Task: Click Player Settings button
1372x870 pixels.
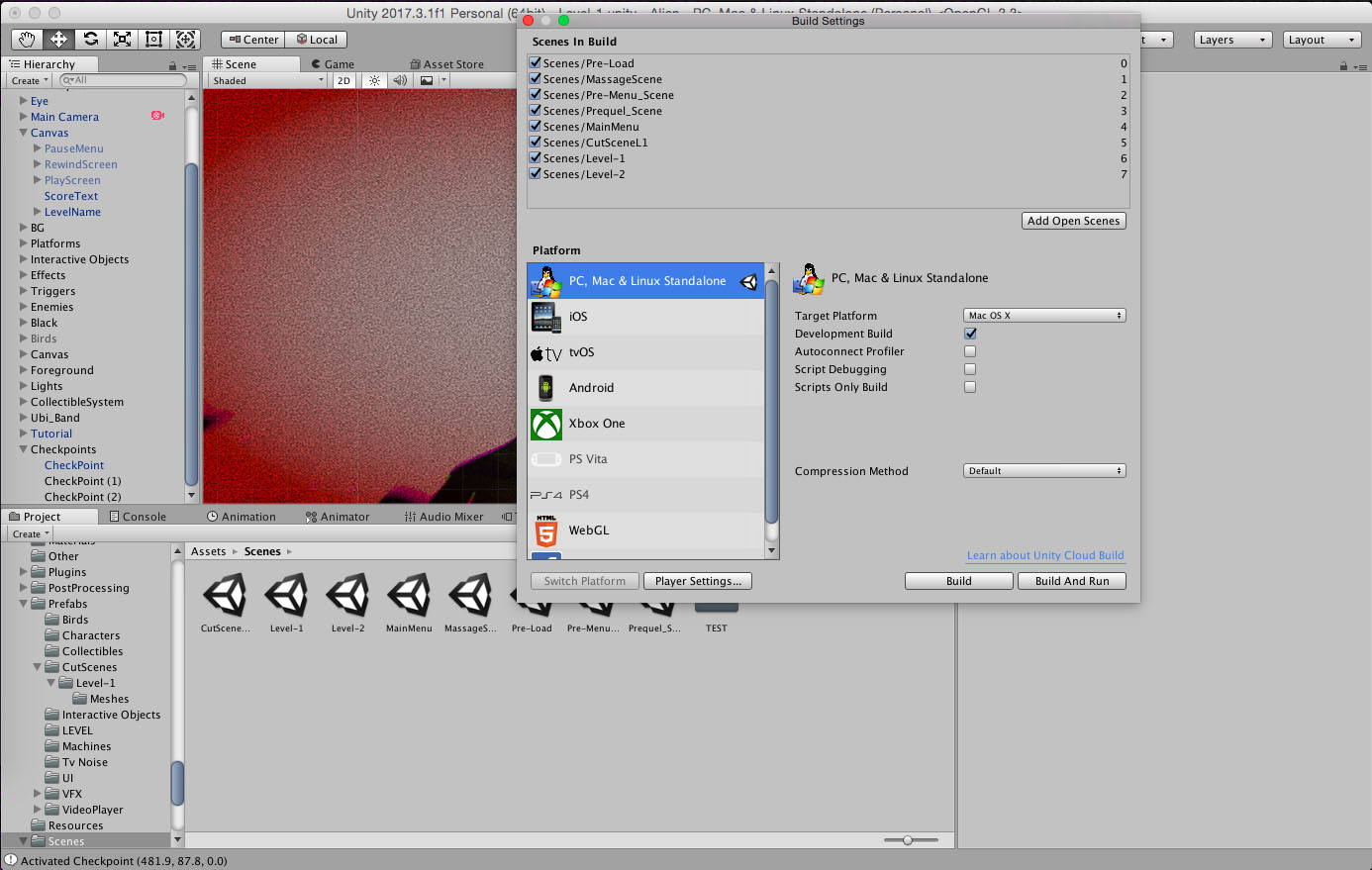Action: [x=698, y=581]
